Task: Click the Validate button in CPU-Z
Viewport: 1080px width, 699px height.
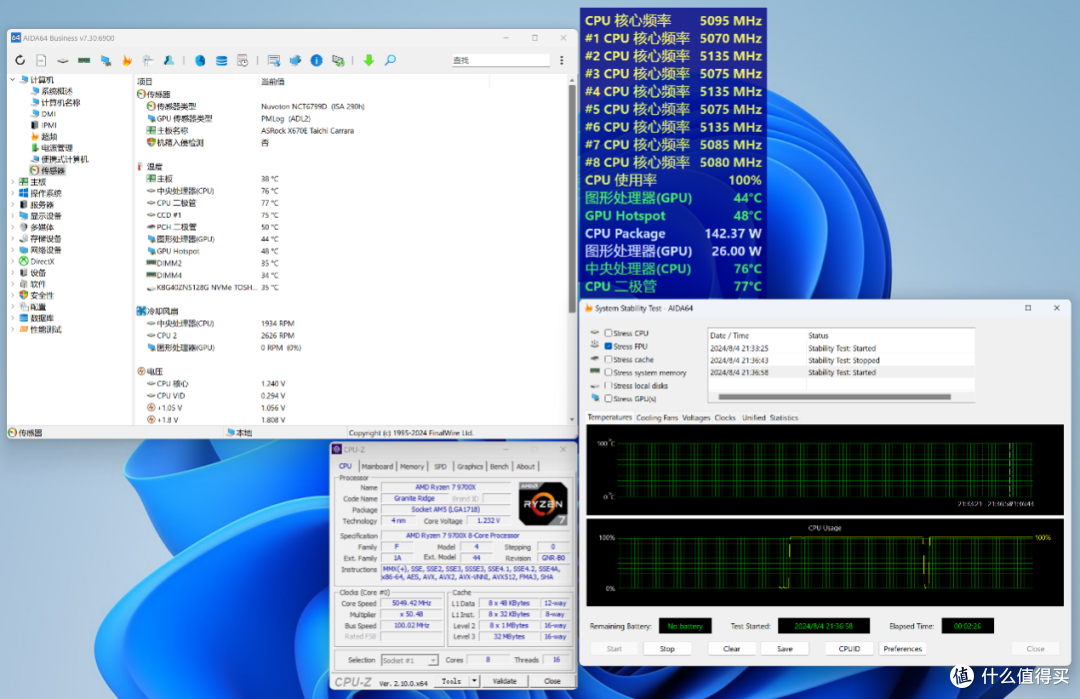Action: (504, 681)
